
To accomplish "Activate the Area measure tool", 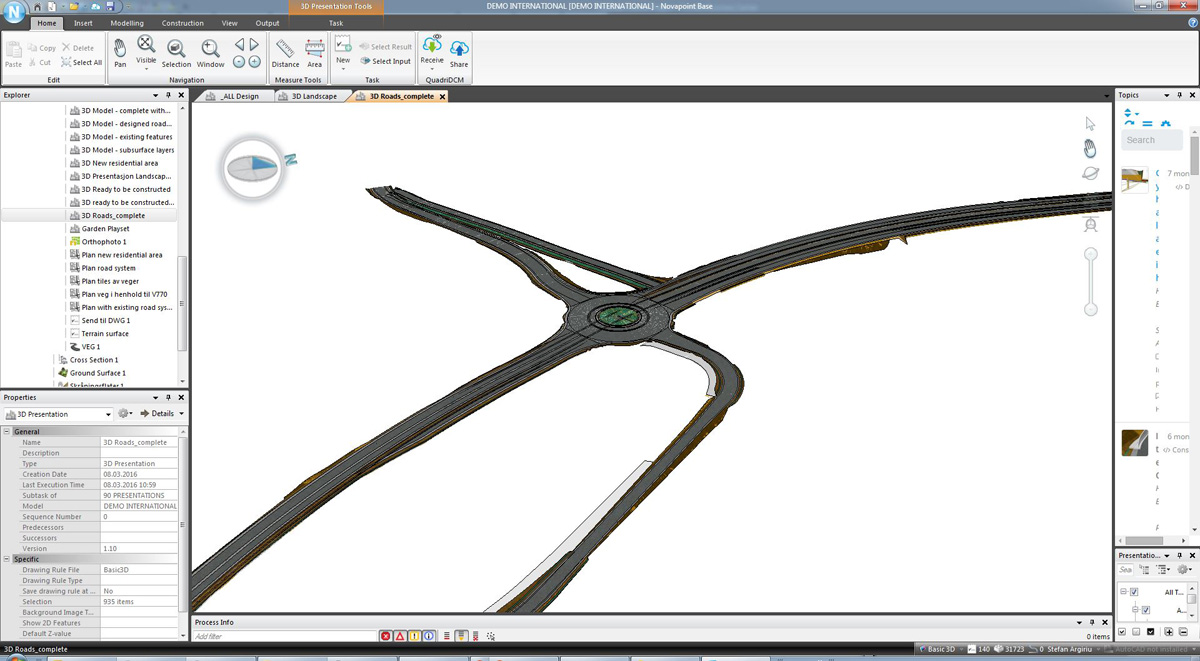I will pos(314,52).
